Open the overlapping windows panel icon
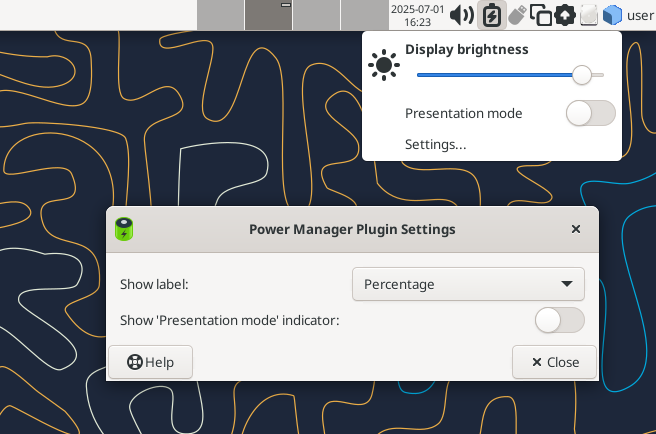656x434 pixels. 541,15
